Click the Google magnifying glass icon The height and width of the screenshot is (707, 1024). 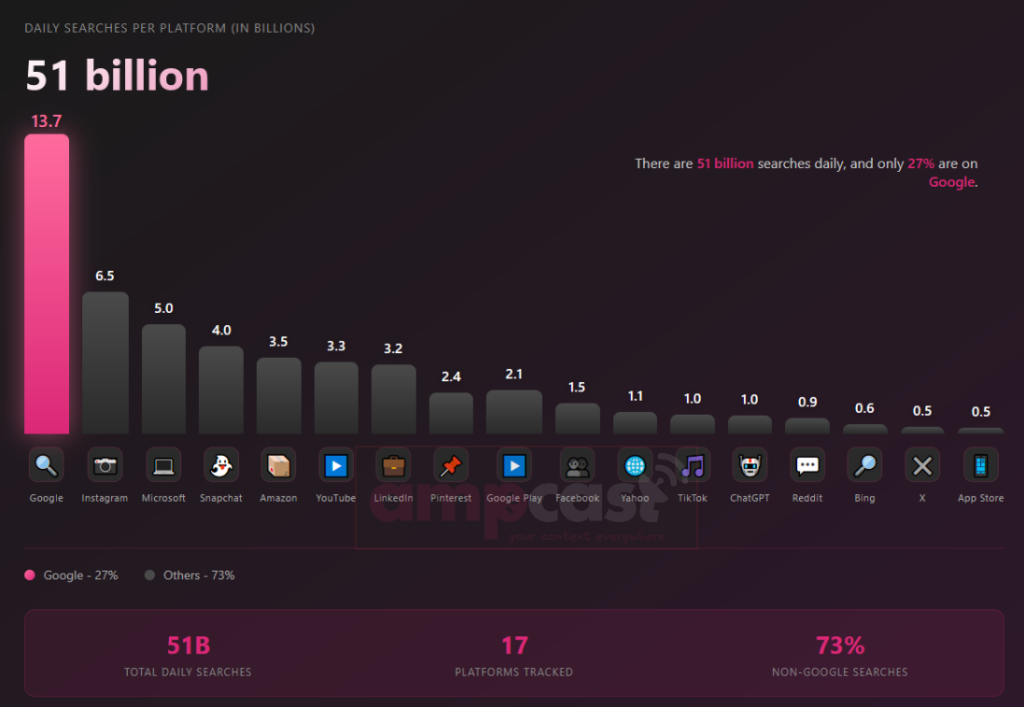point(46,465)
